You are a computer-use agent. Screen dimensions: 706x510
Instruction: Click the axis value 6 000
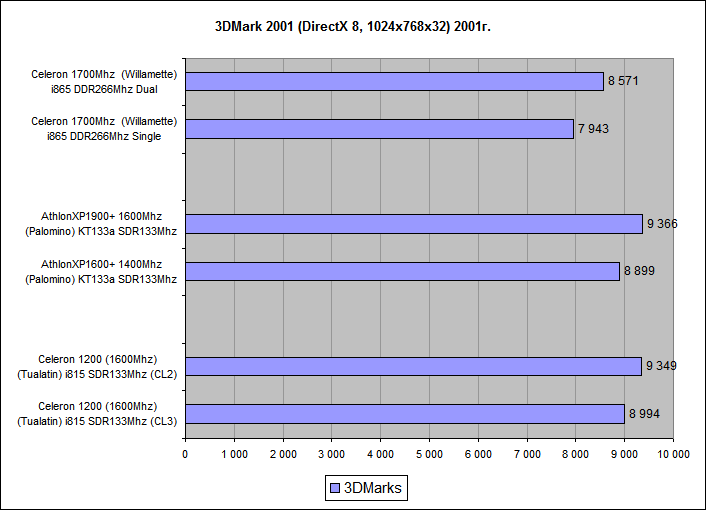[x=478, y=454]
